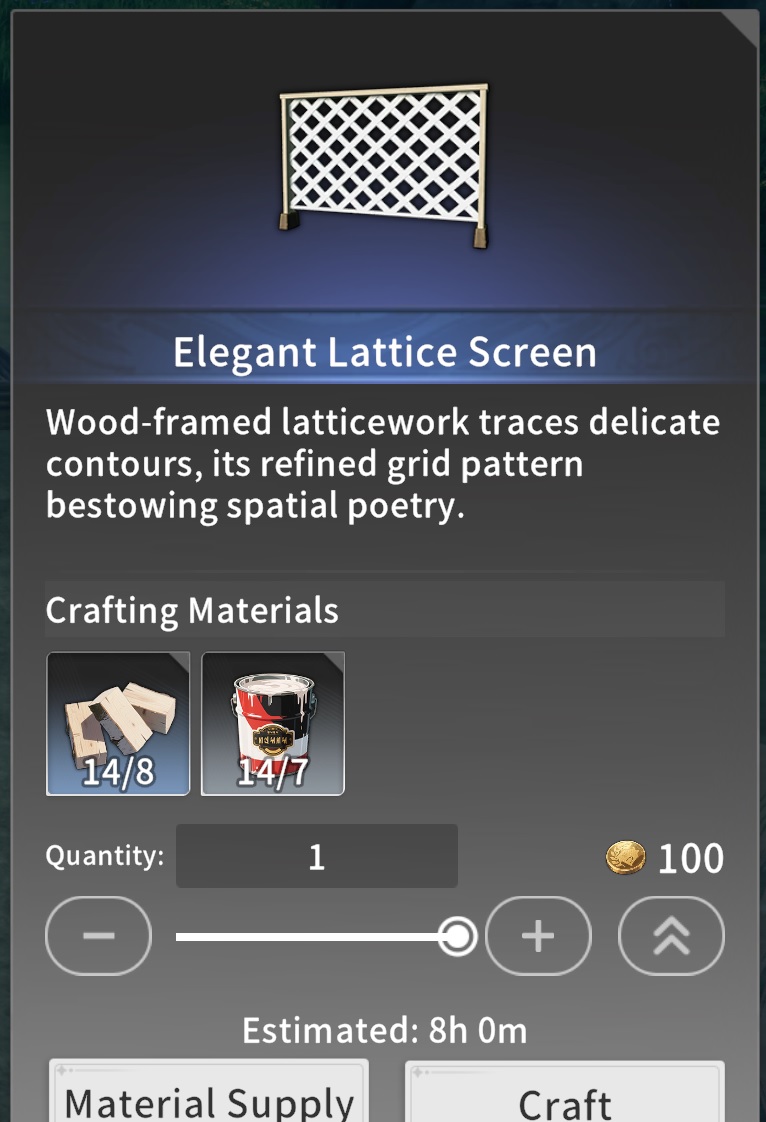Click the 14/8 wood count label
The image size is (766, 1122).
[x=118, y=772]
